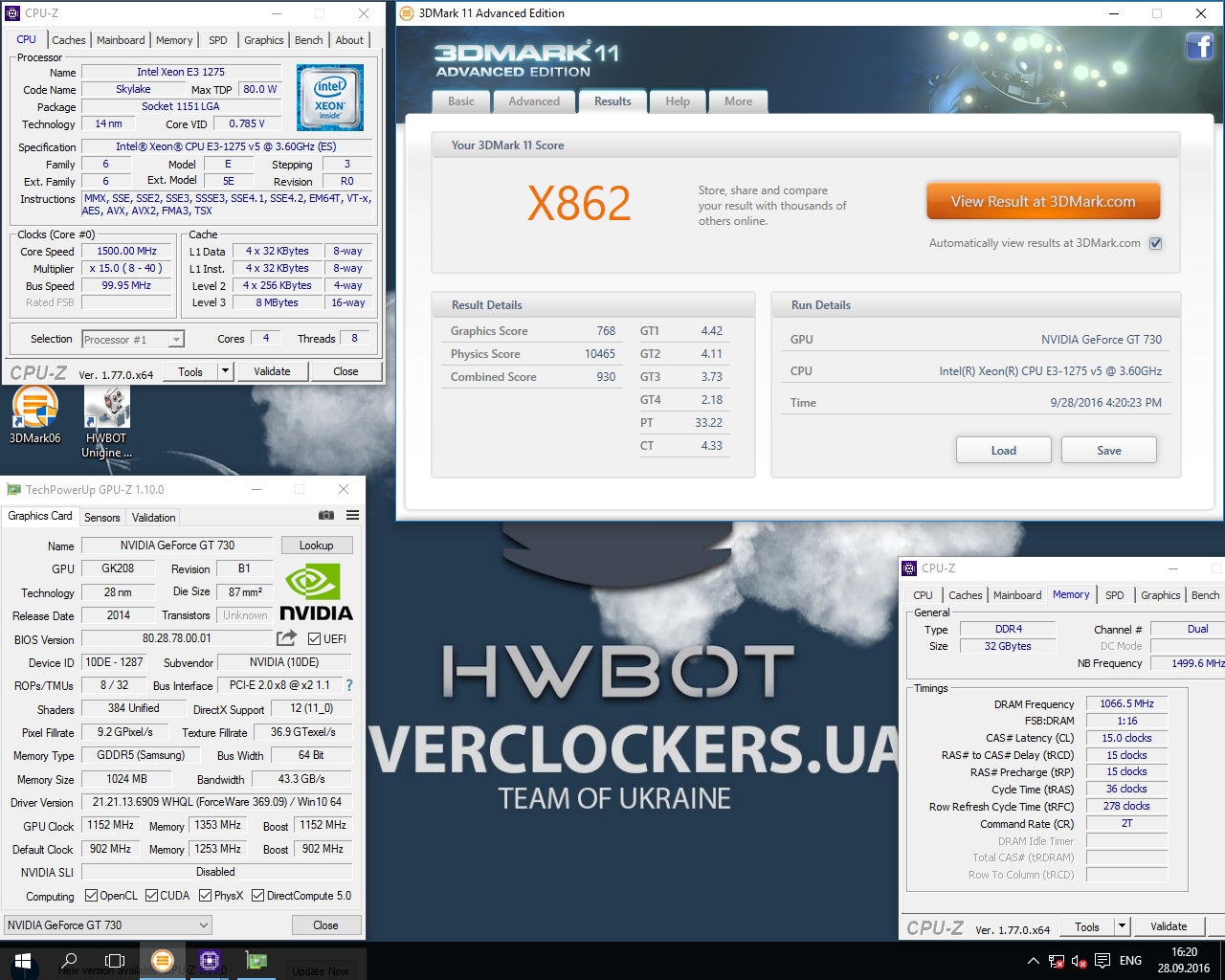Show hidden system tray icons
The width and height of the screenshot is (1225, 980).
point(1033,961)
